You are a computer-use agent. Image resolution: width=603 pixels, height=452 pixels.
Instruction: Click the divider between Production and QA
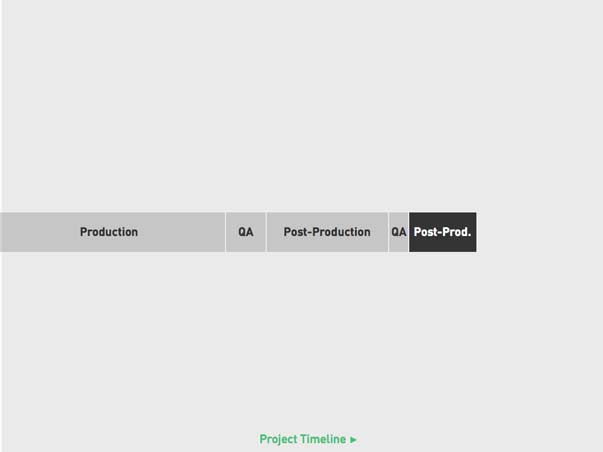pos(226,232)
